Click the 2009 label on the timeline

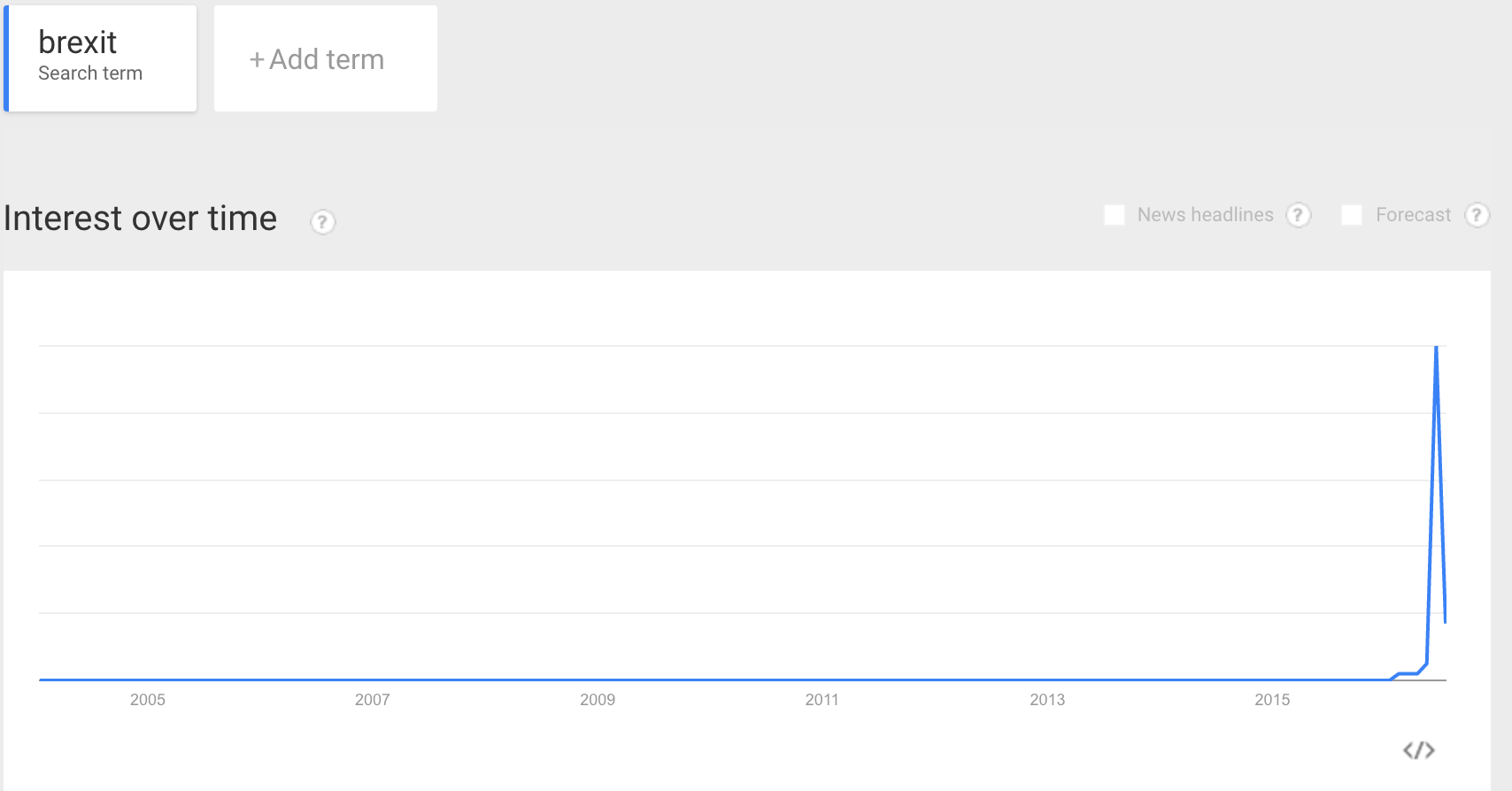(598, 700)
